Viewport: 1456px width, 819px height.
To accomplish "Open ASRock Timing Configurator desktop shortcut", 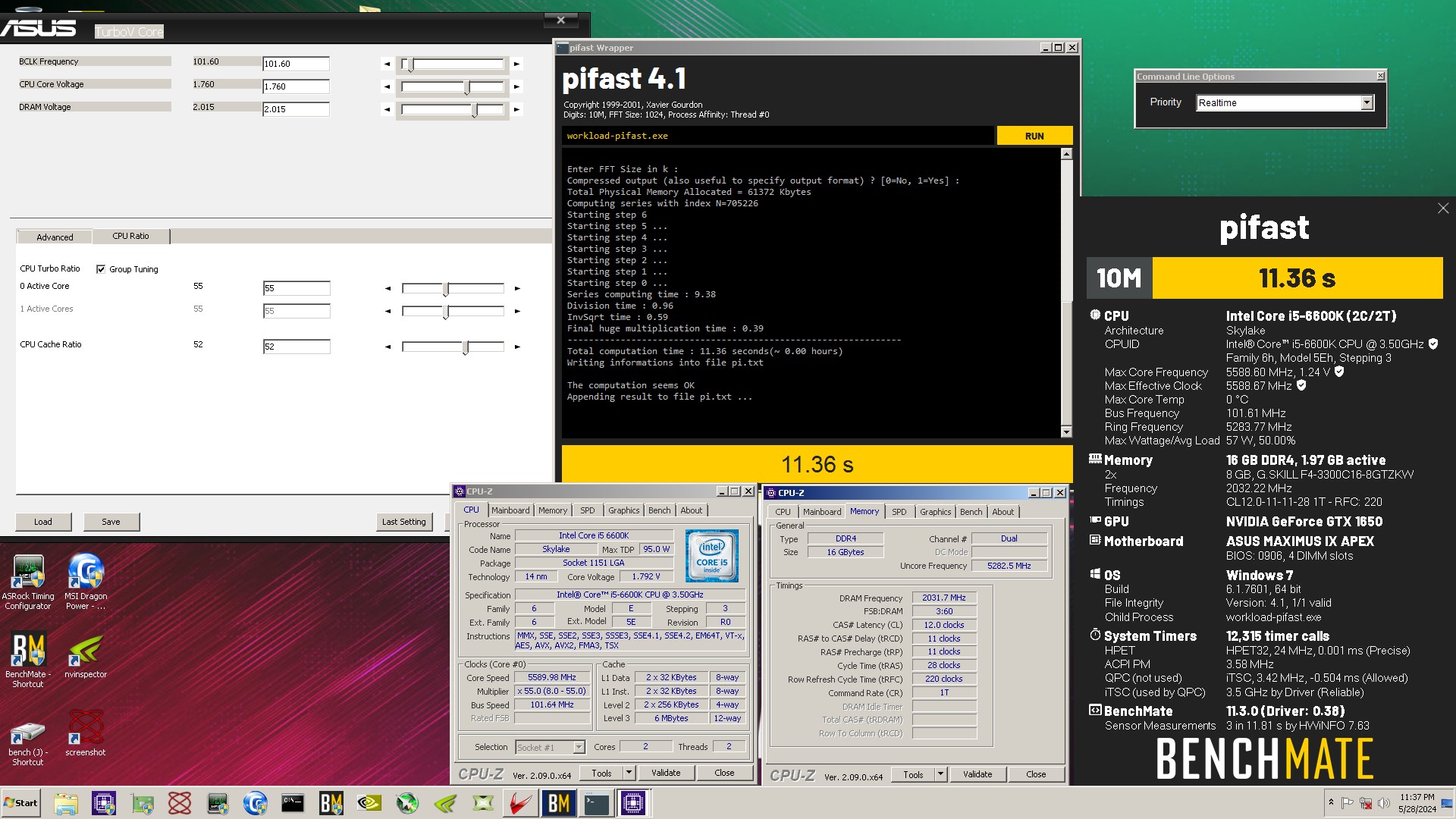I will coord(28,582).
